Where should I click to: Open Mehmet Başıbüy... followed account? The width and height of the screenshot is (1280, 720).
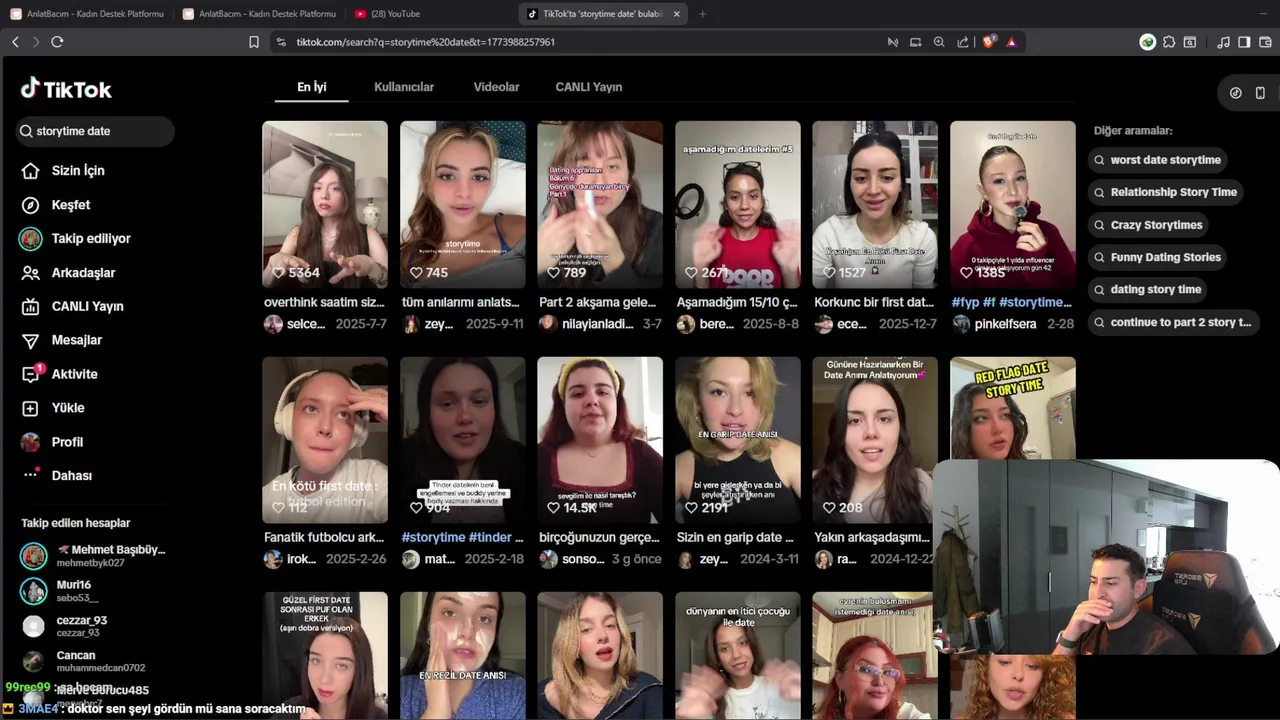[94, 556]
